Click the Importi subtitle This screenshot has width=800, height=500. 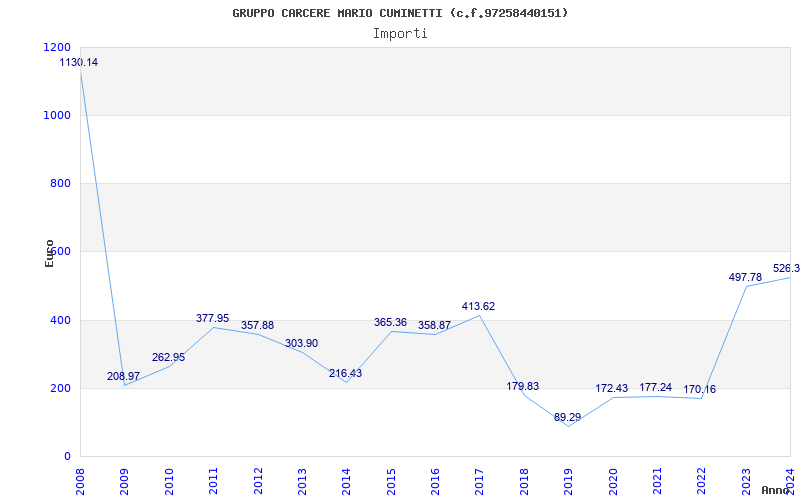point(400,34)
